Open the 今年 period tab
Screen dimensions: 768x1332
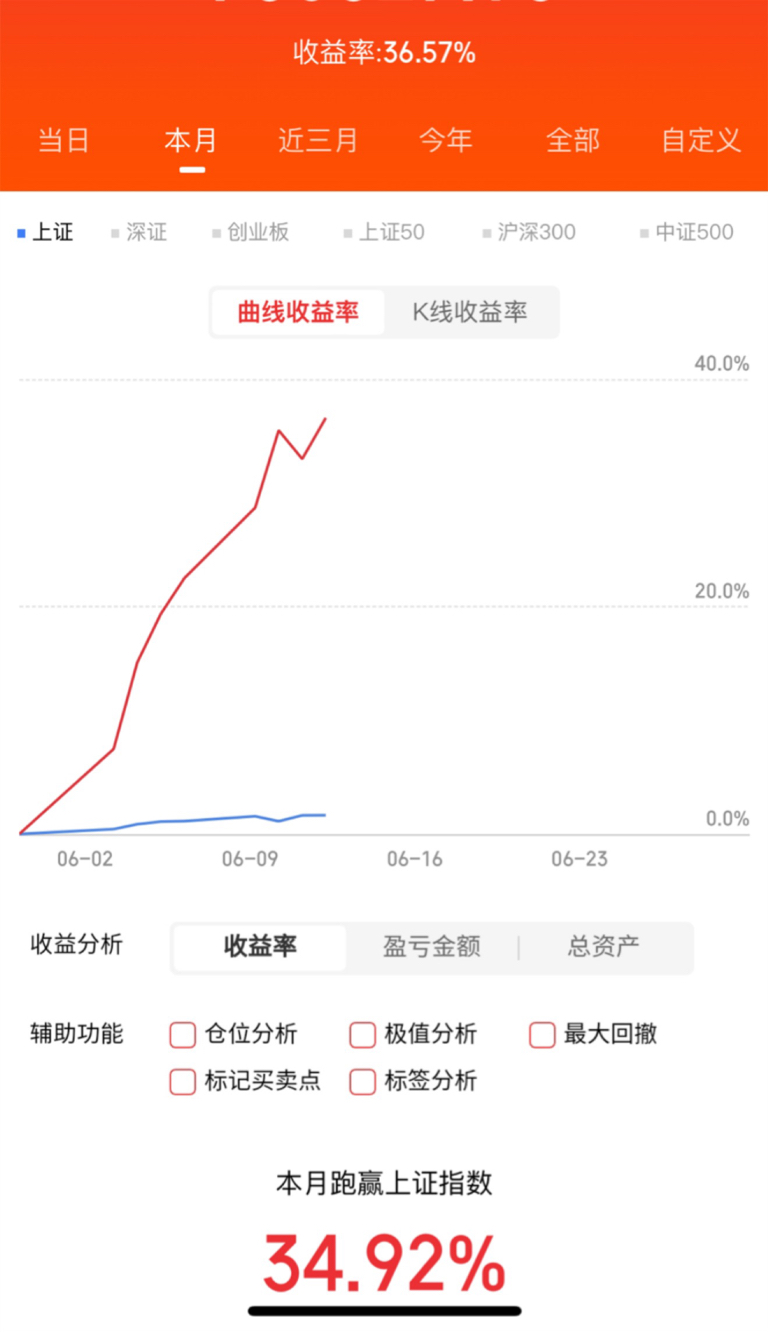(446, 140)
